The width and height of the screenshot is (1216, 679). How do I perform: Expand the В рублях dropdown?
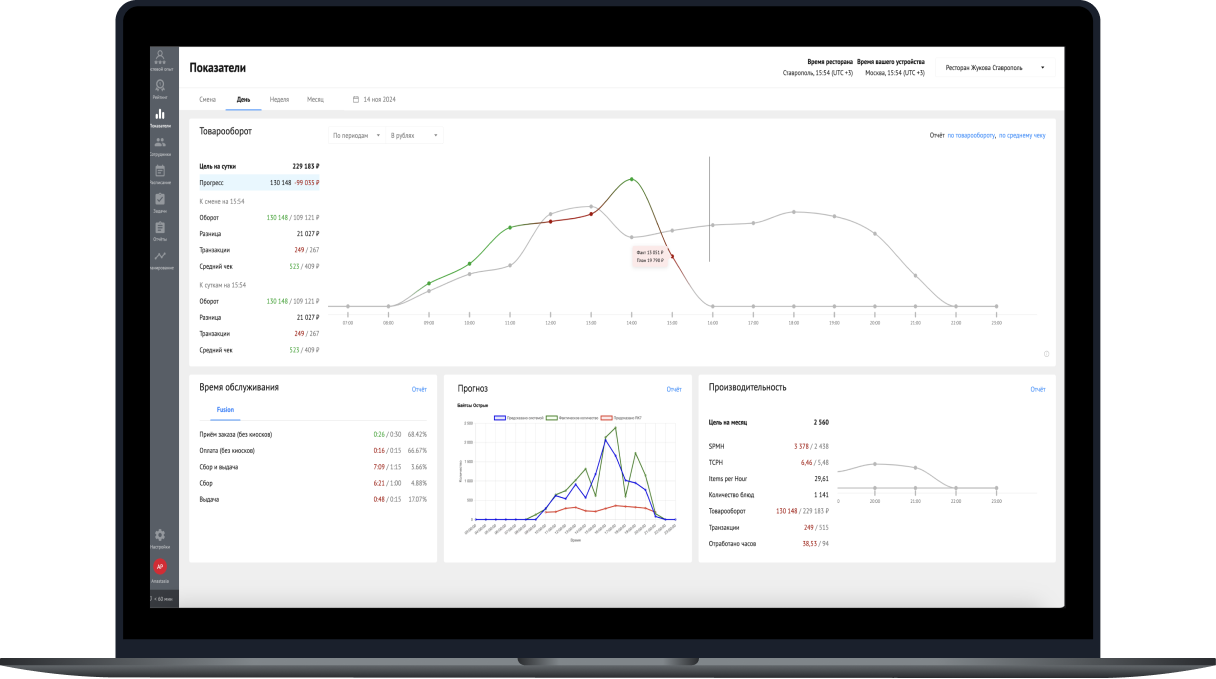pyautogui.click(x=415, y=135)
